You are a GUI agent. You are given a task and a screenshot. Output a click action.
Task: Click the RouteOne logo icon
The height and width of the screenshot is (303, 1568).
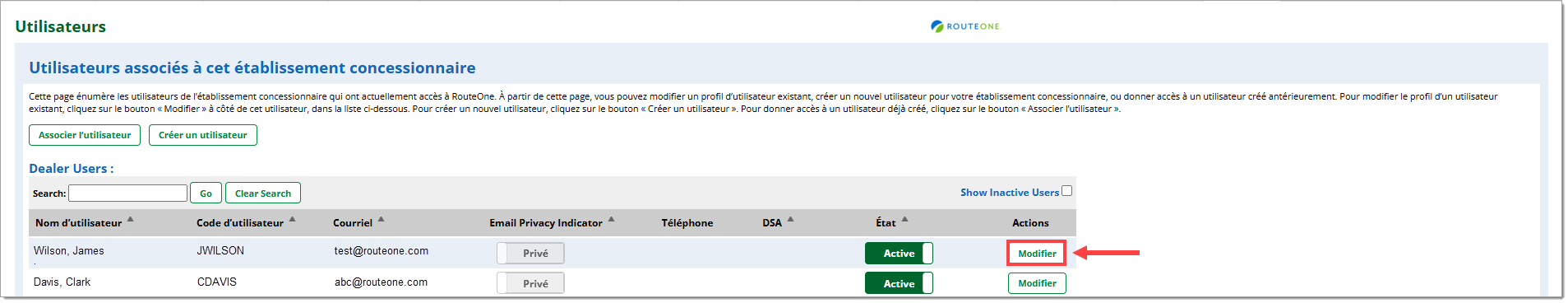937,26
